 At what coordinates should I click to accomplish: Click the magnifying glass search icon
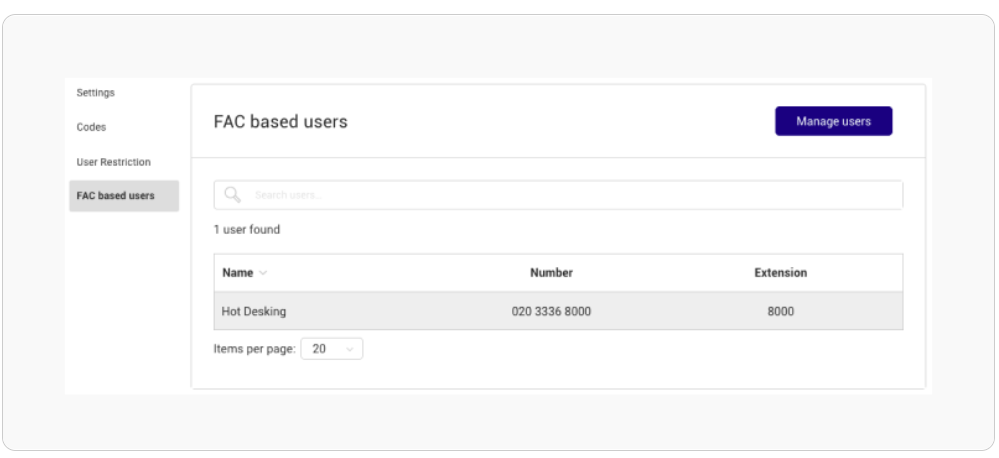(233, 195)
